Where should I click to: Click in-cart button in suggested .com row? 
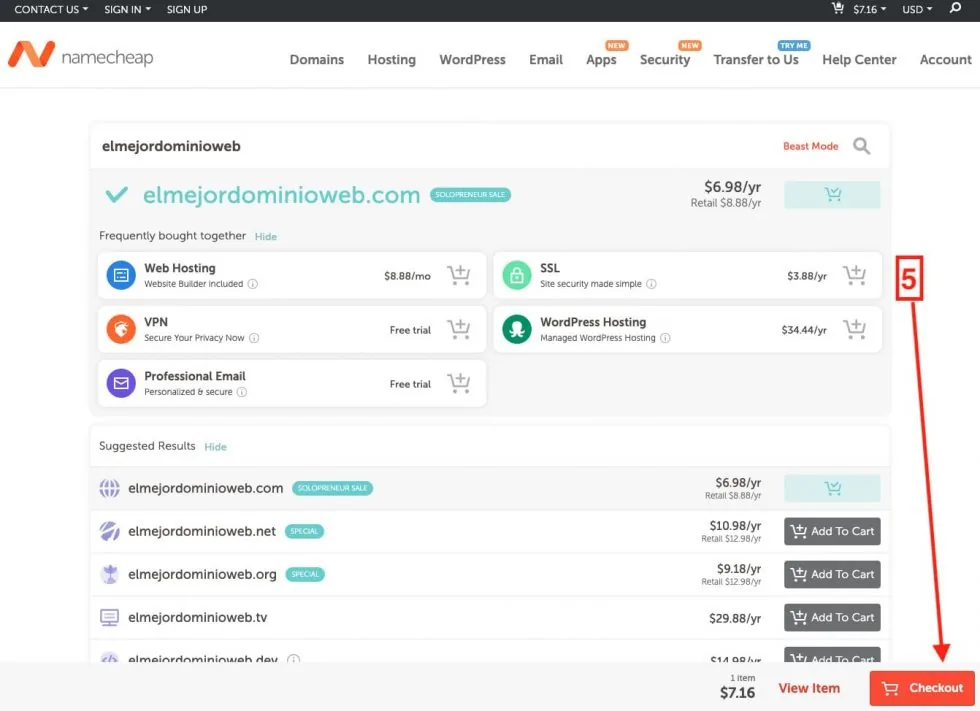pos(832,488)
